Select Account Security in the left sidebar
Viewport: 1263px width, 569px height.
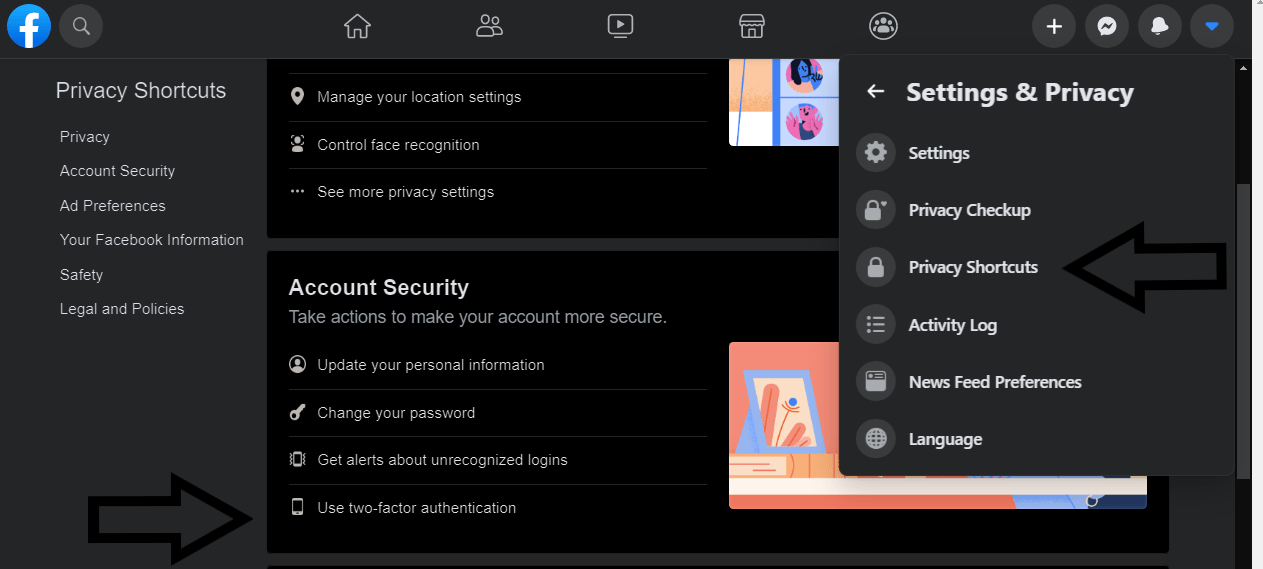coord(117,171)
